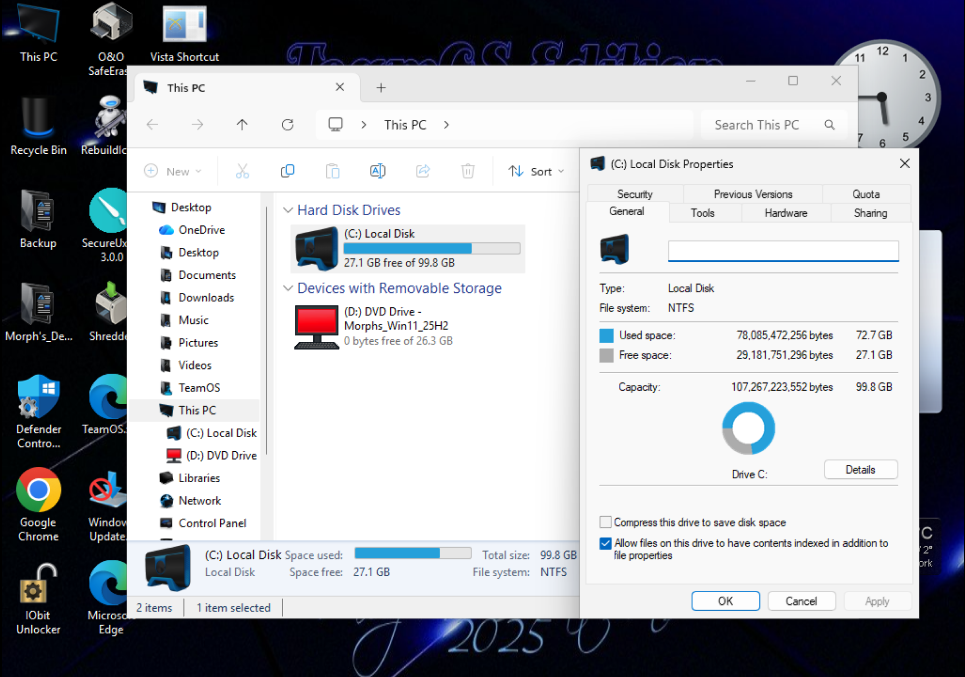Select the (D:) DVD Drive icon
This screenshot has height=677, width=965.
(x=317, y=327)
